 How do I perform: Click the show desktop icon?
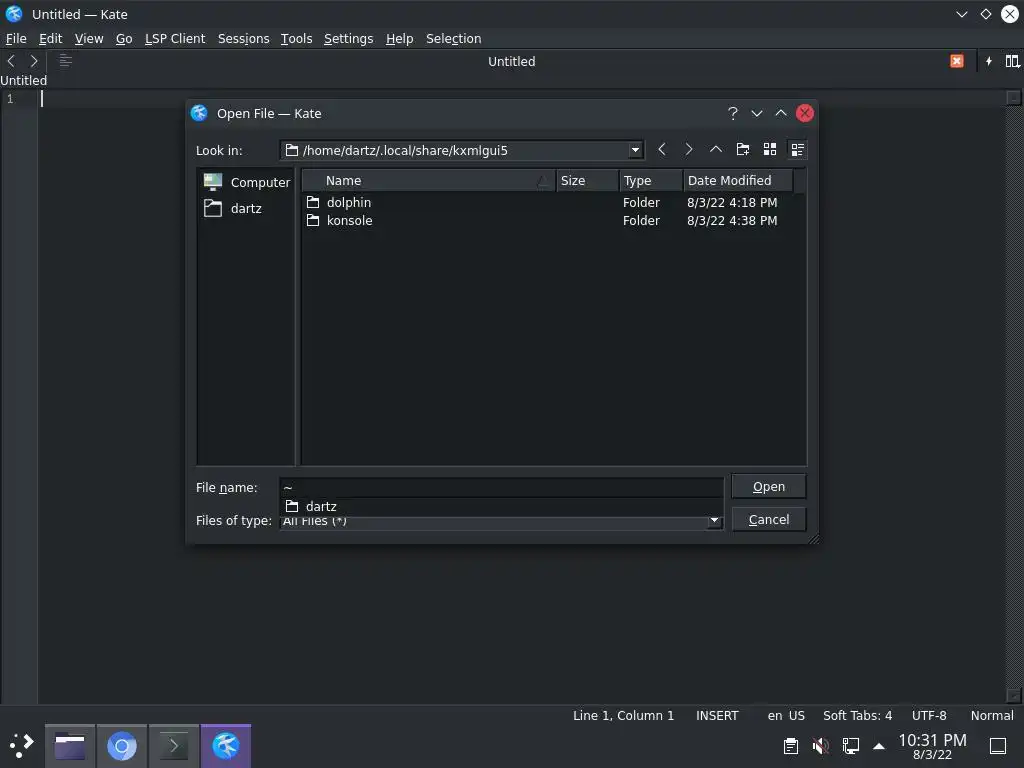(998, 745)
